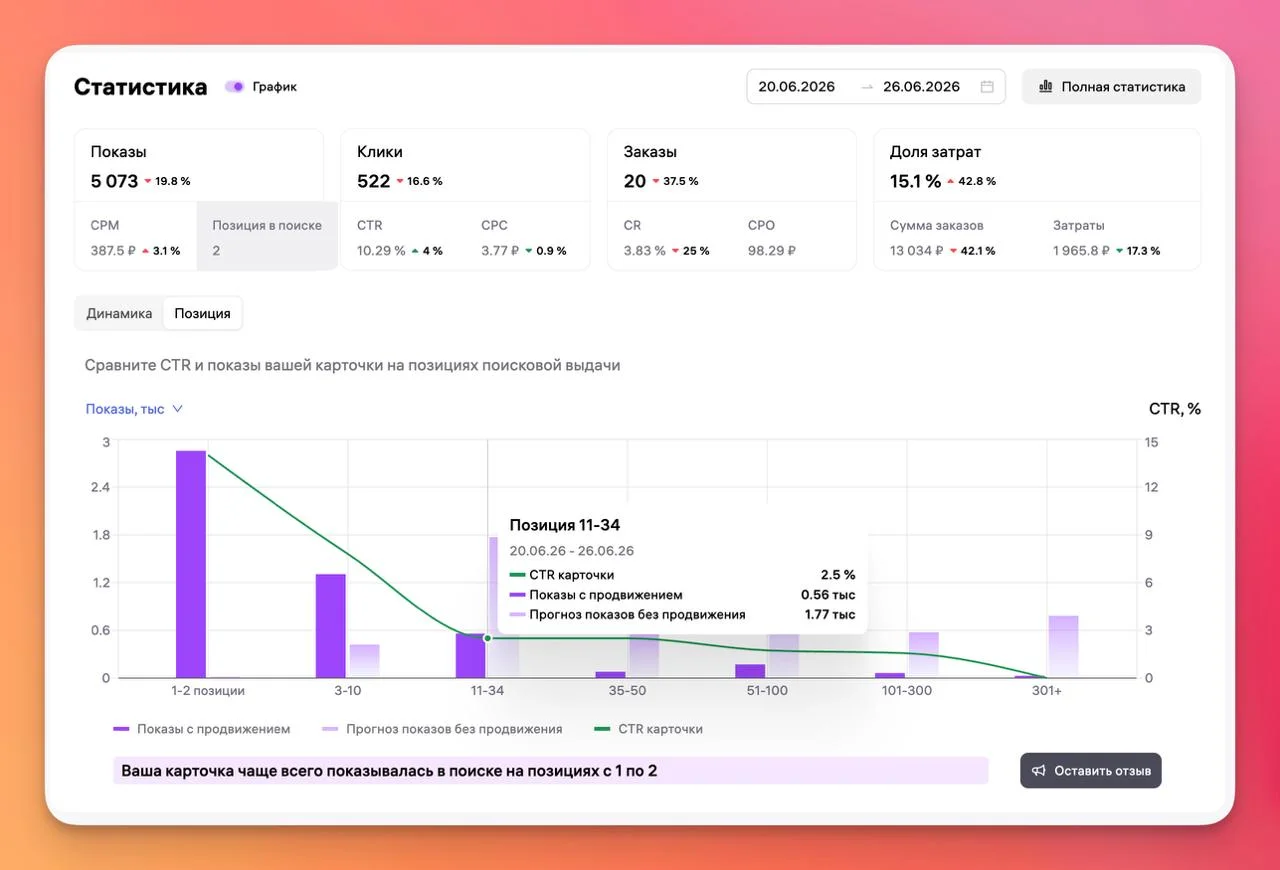Image resolution: width=1280 pixels, height=870 pixels.
Task: Click the purple Показы с продвижением legend marker
Action: [x=122, y=729]
